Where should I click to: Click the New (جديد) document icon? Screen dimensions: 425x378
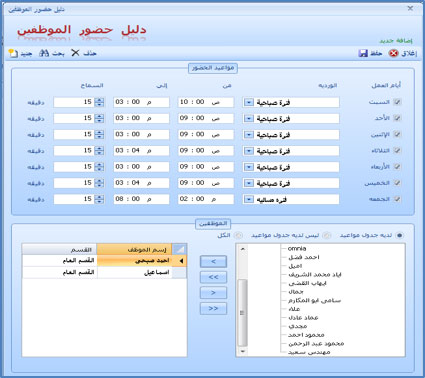click(13, 53)
